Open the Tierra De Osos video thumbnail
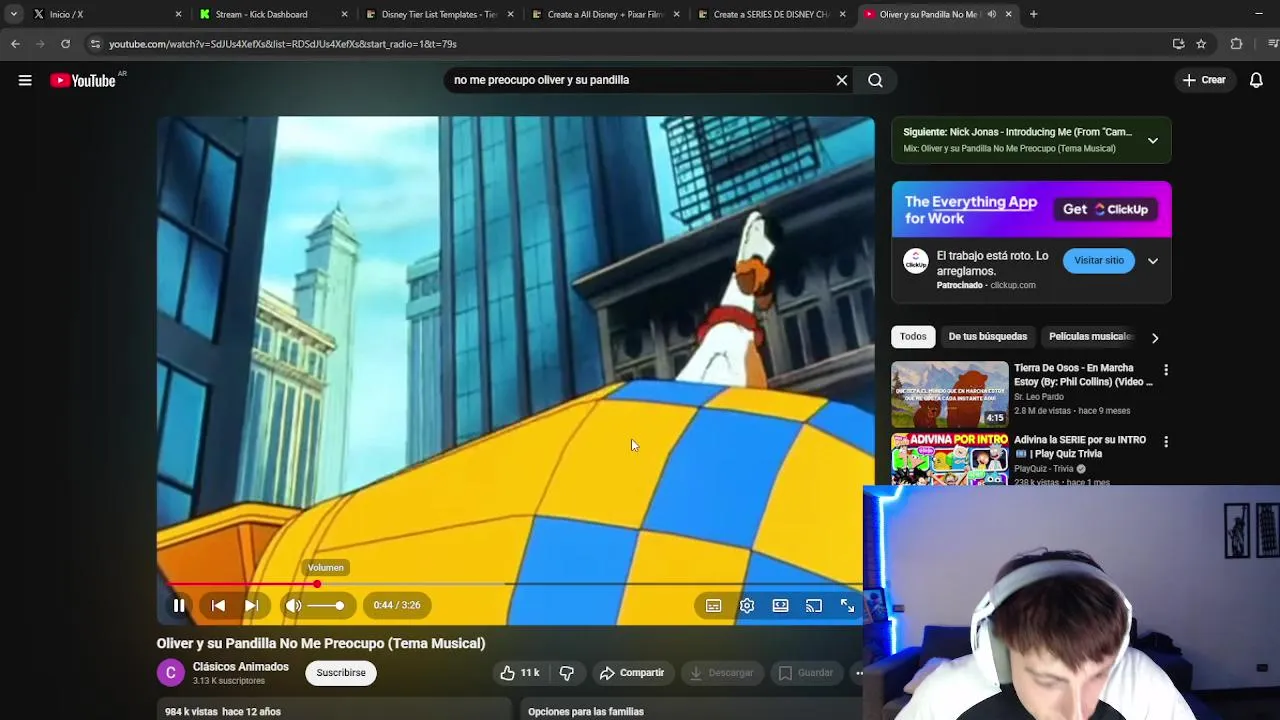 [x=950, y=394]
